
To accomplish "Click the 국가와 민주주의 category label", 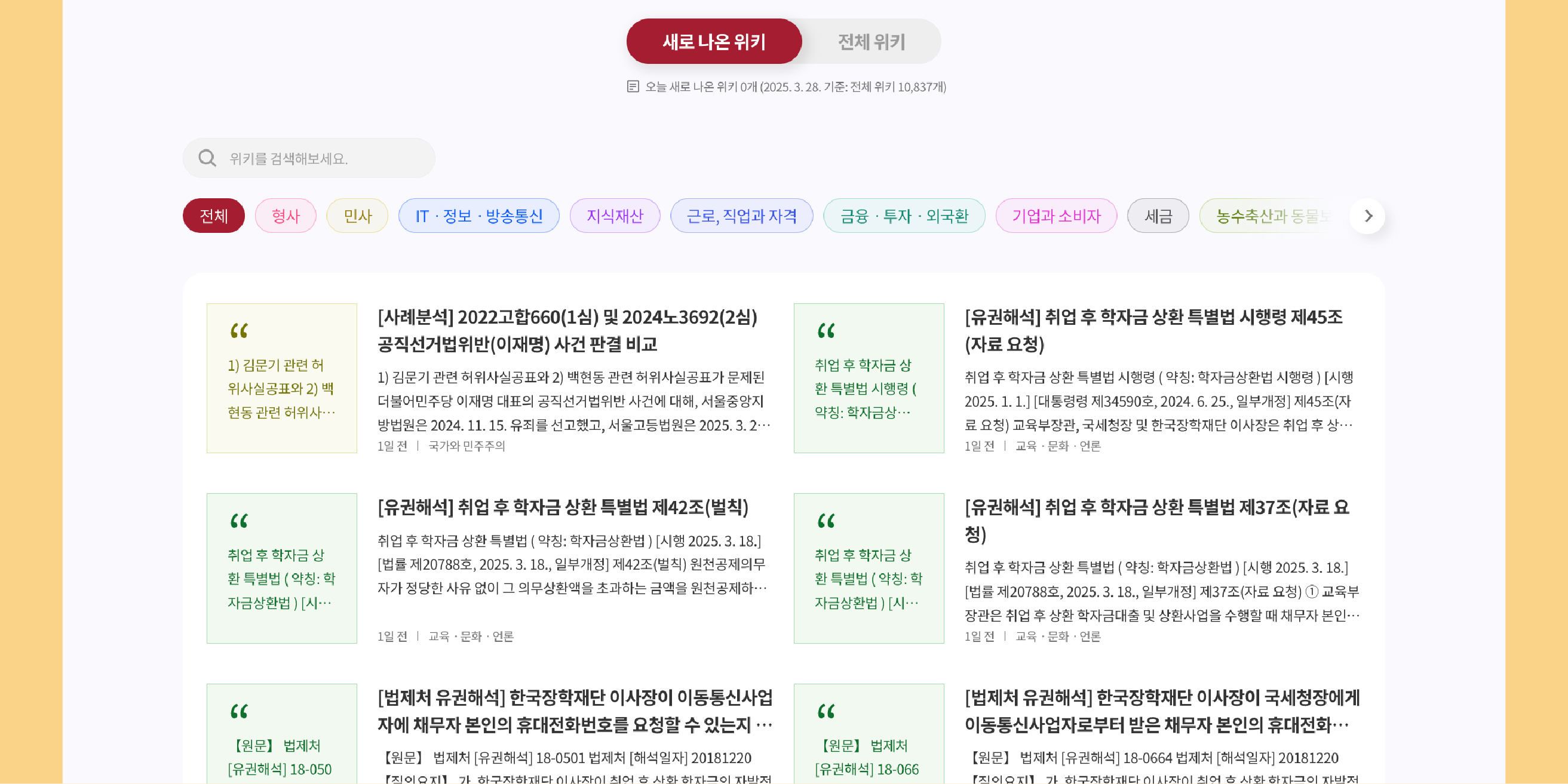I will coord(467,446).
